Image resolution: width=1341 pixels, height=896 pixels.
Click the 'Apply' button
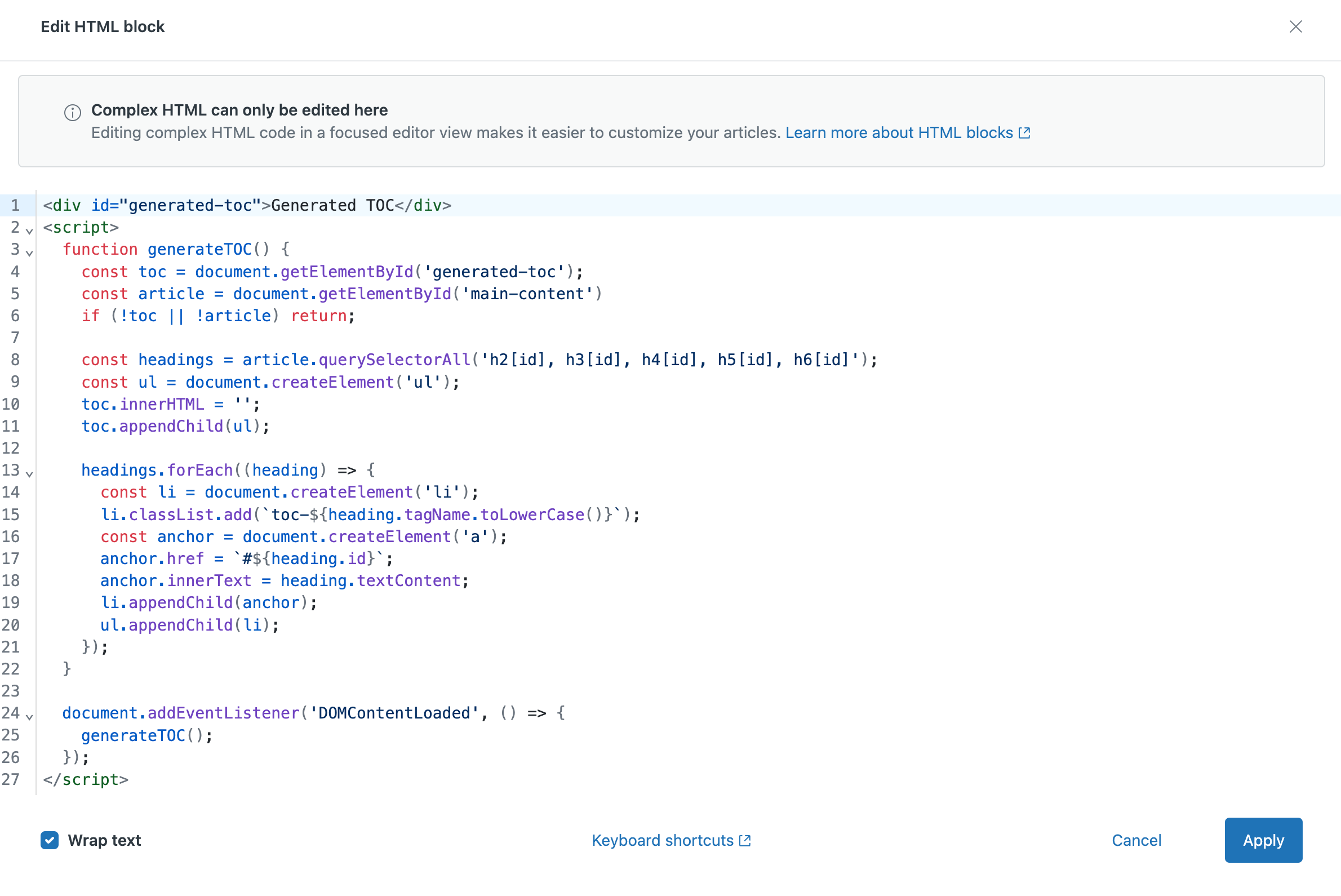(x=1263, y=840)
